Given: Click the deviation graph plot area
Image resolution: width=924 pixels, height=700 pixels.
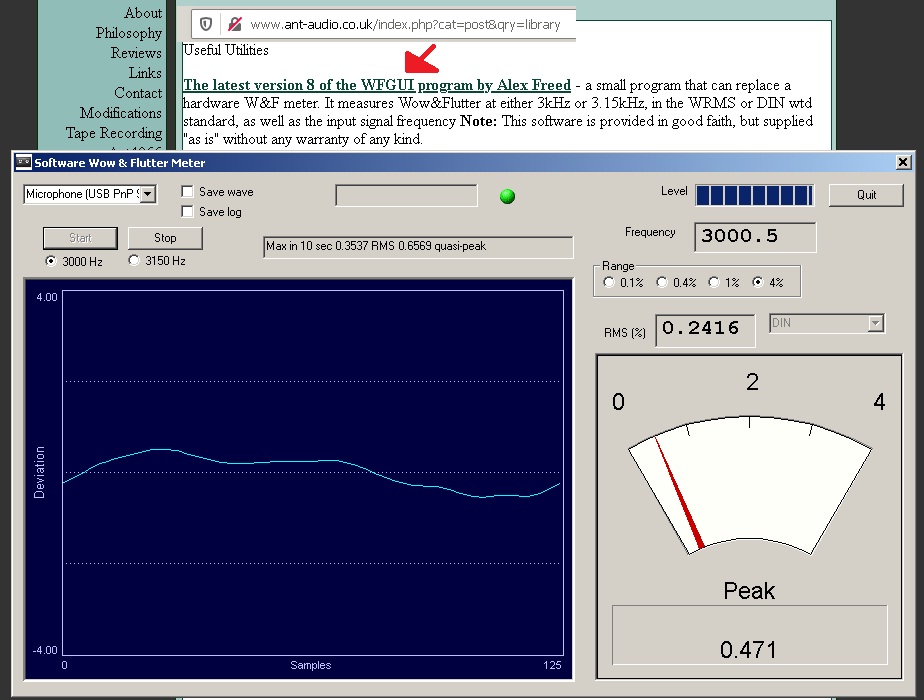Looking at the screenshot, I should [x=313, y=473].
